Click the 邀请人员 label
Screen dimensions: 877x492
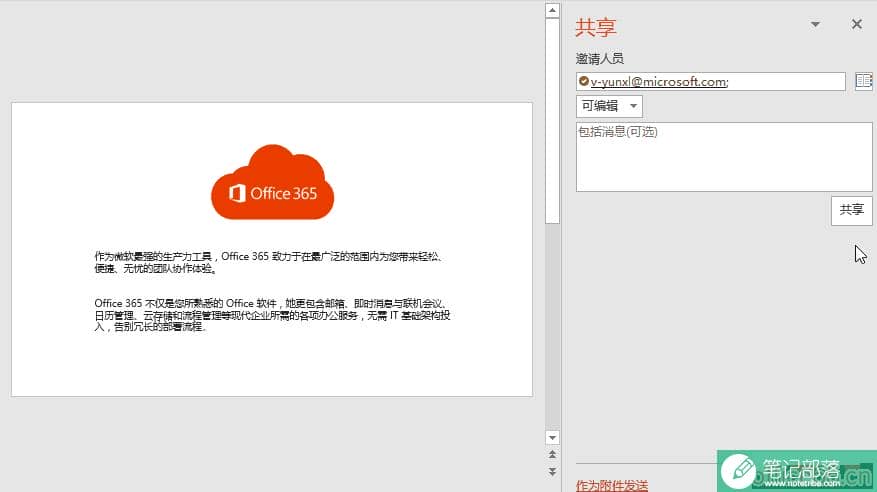(600, 58)
